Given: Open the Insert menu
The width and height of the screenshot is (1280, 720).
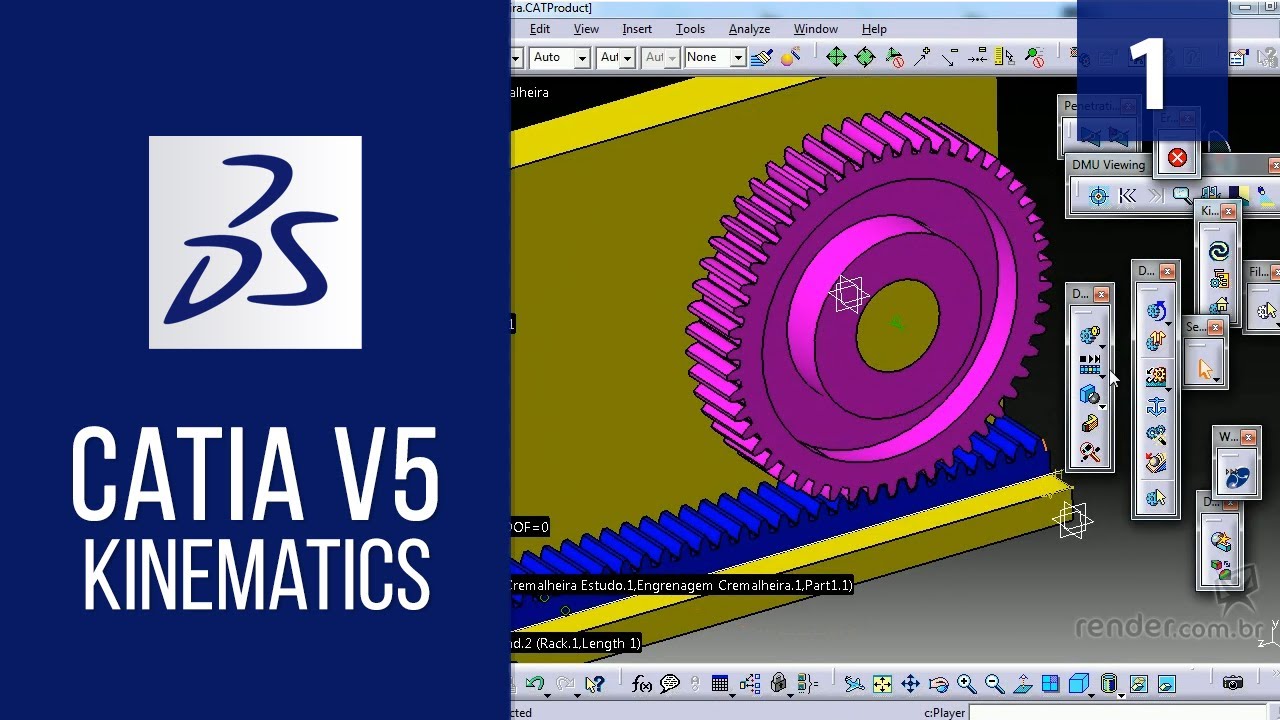Looking at the screenshot, I should pyautogui.click(x=637, y=29).
